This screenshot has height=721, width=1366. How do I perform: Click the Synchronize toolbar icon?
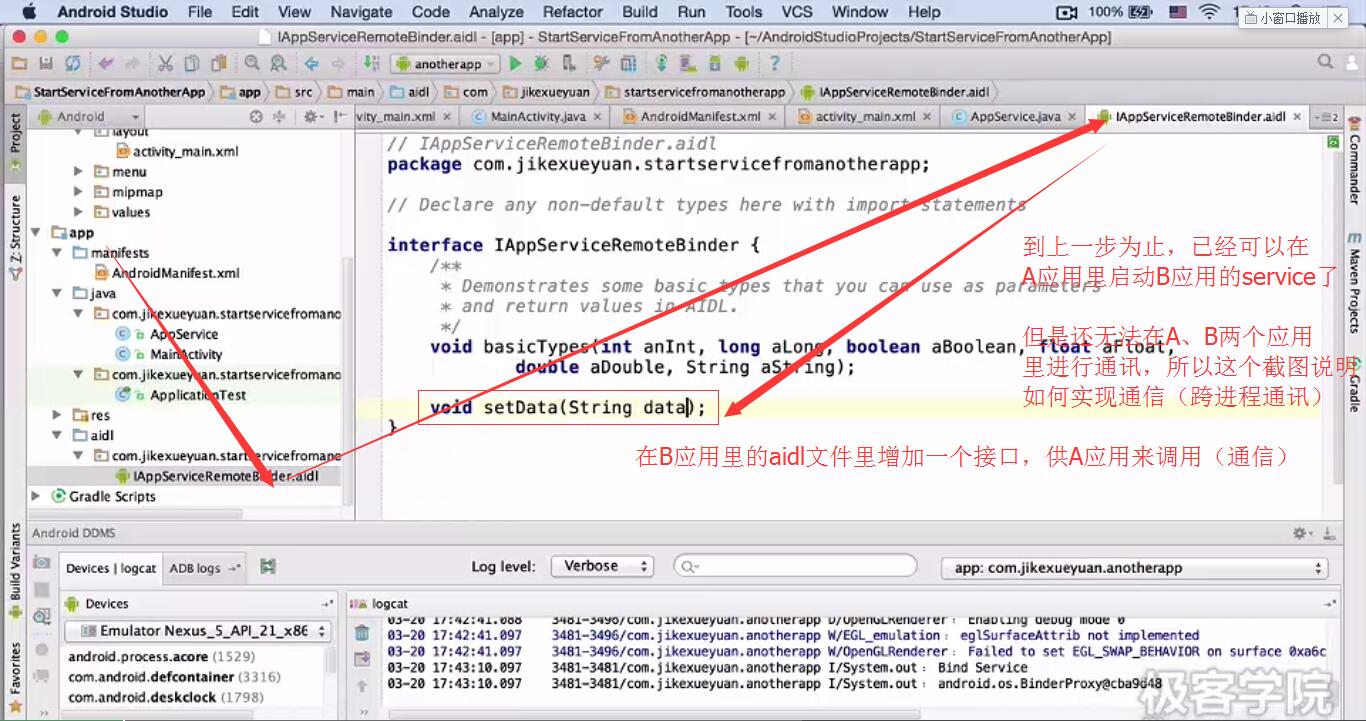click(x=72, y=63)
